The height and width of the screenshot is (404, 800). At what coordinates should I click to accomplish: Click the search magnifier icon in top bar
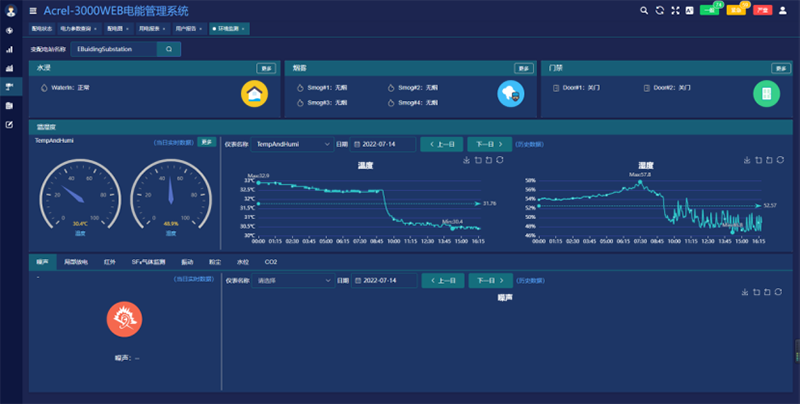pos(645,10)
